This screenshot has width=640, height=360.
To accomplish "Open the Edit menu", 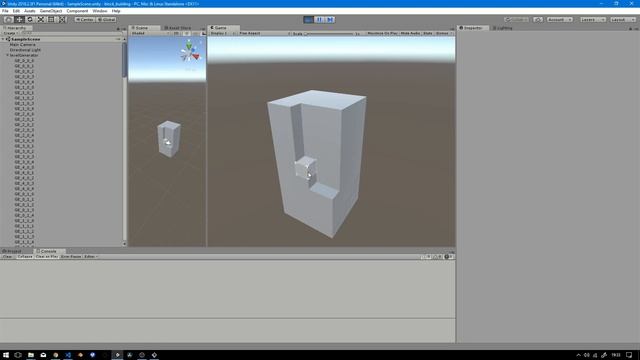I will click(16, 11).
